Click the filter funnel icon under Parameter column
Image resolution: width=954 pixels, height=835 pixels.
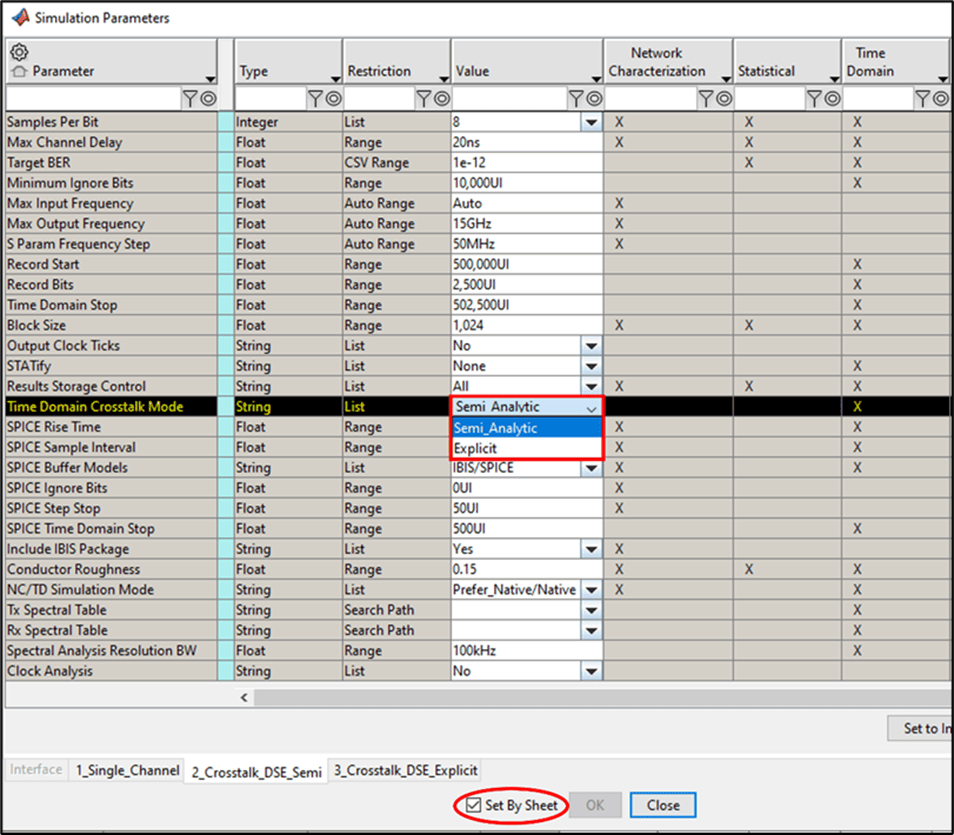190,99
